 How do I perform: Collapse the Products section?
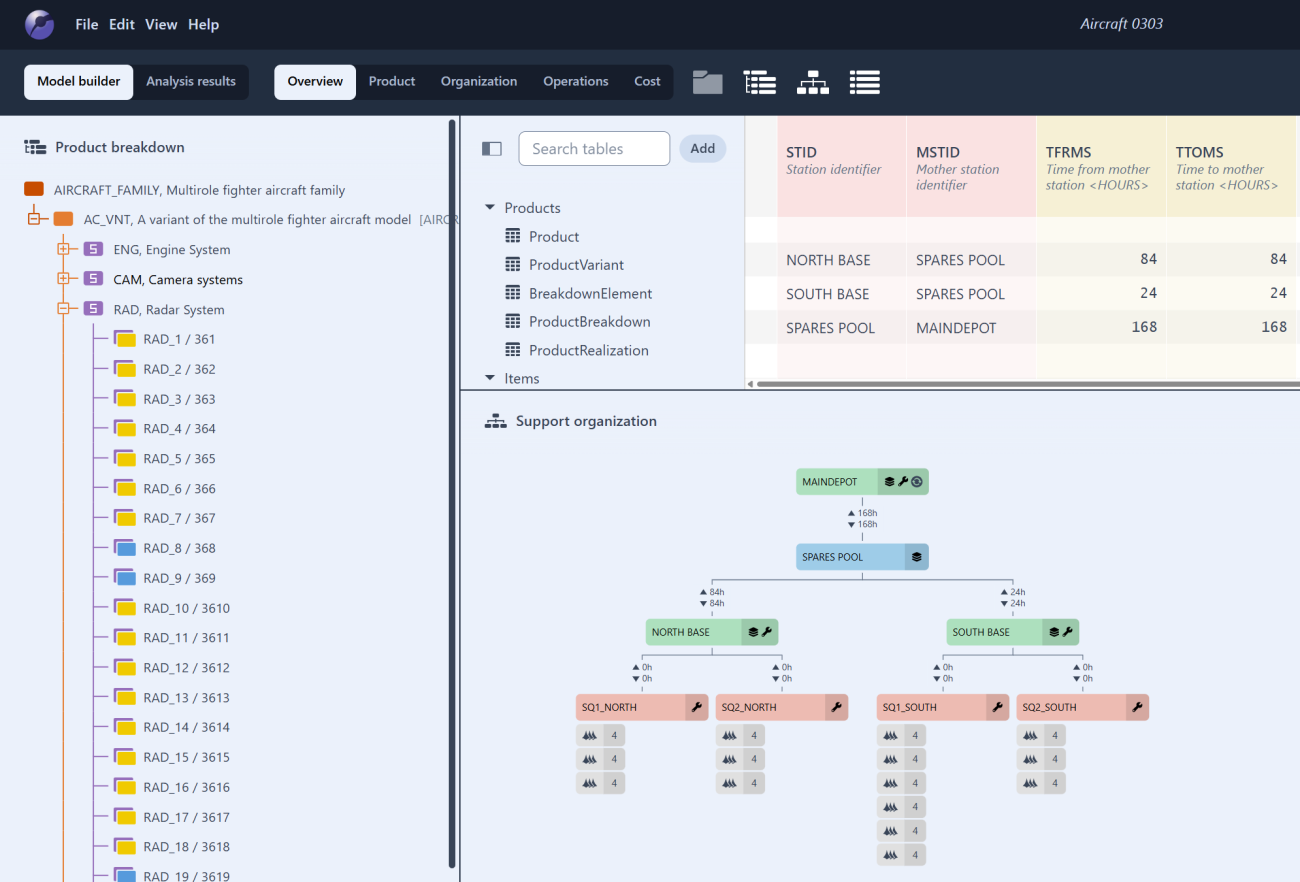pos(489,207)
